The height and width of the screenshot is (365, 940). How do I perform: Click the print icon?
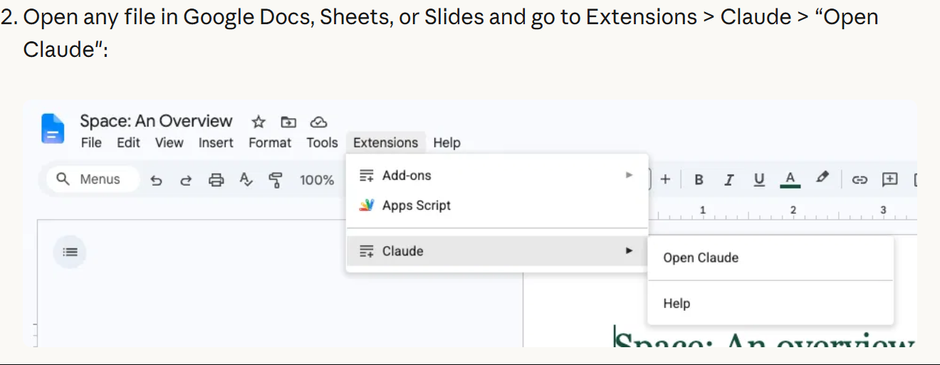point(216,180)
